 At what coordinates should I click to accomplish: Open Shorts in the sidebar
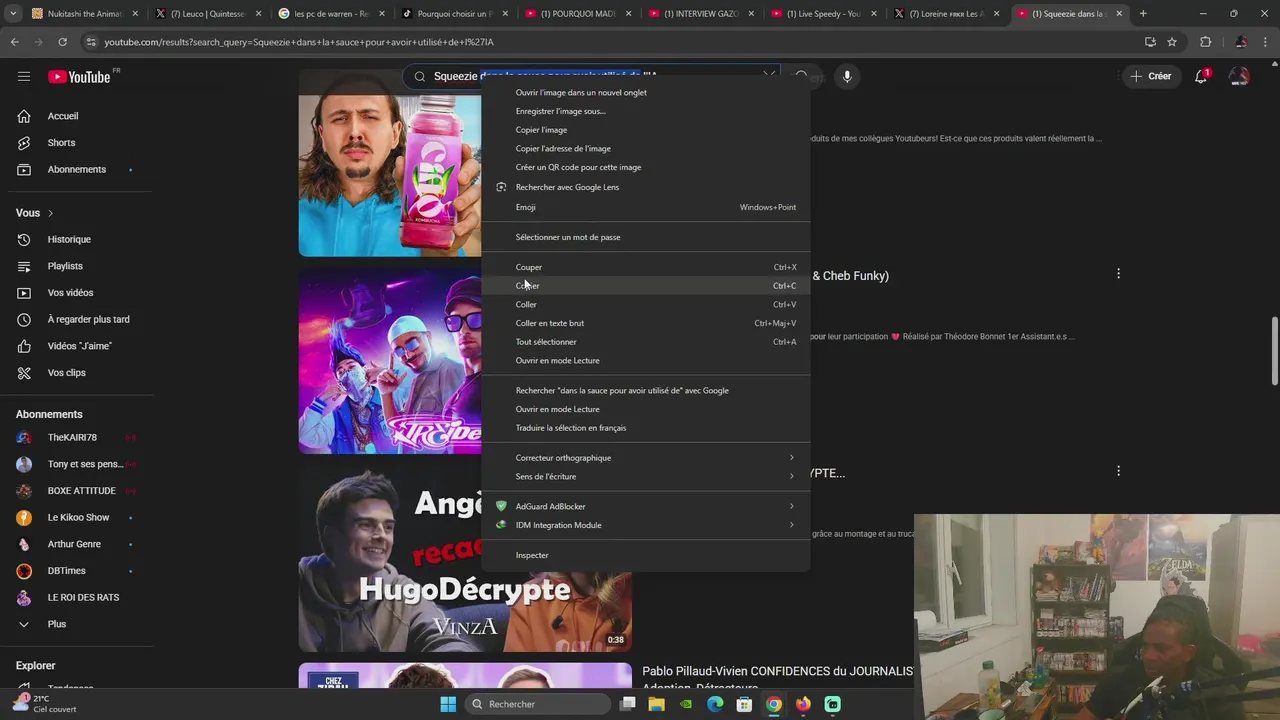tap(61, 143)
